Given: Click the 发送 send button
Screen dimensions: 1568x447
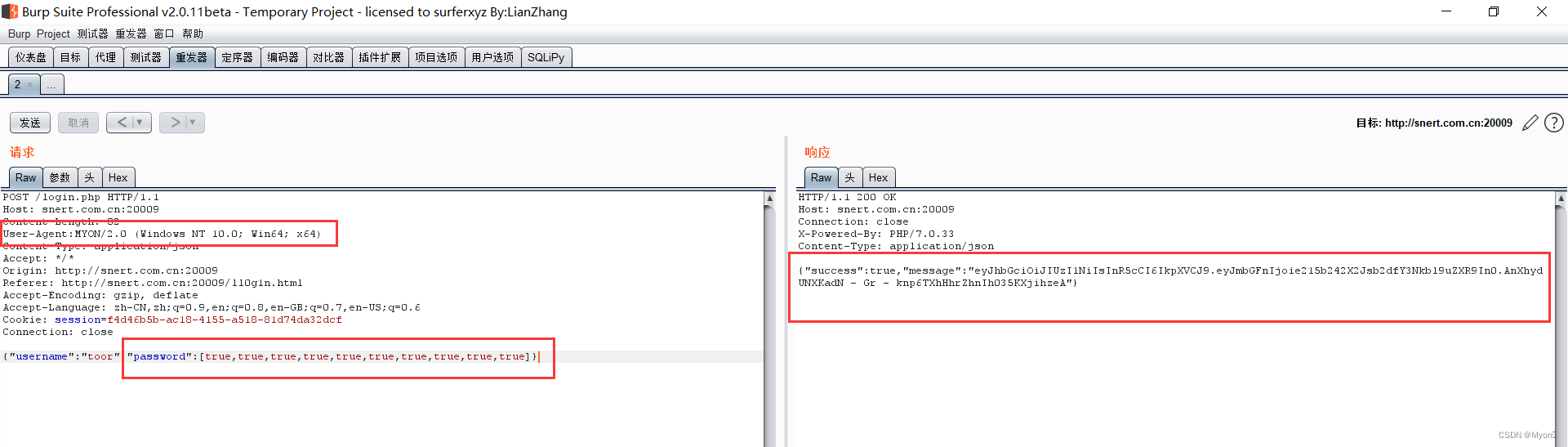Looking at the screenshot, I should pyautogui.click(x=30, y=123).
